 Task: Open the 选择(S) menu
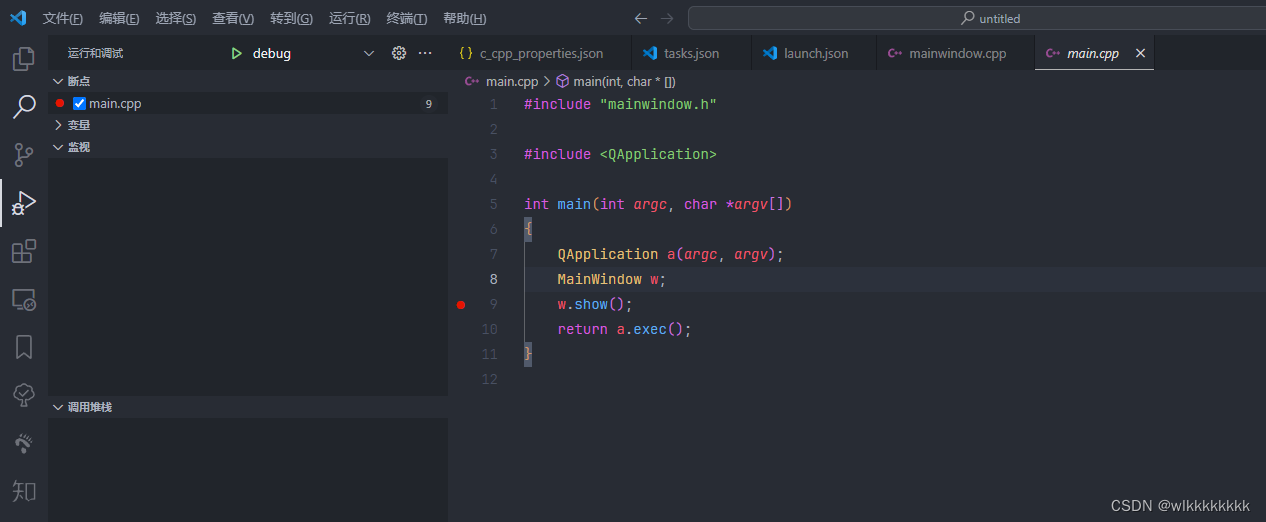point(176,19)
